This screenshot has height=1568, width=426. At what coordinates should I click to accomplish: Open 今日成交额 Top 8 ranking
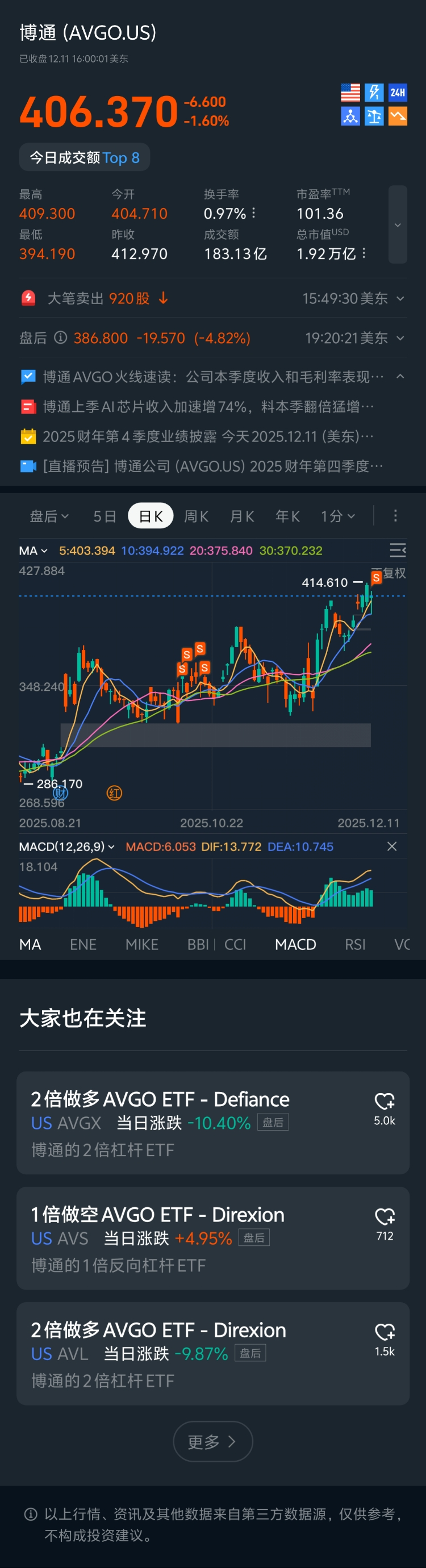(x=85, y=158)
